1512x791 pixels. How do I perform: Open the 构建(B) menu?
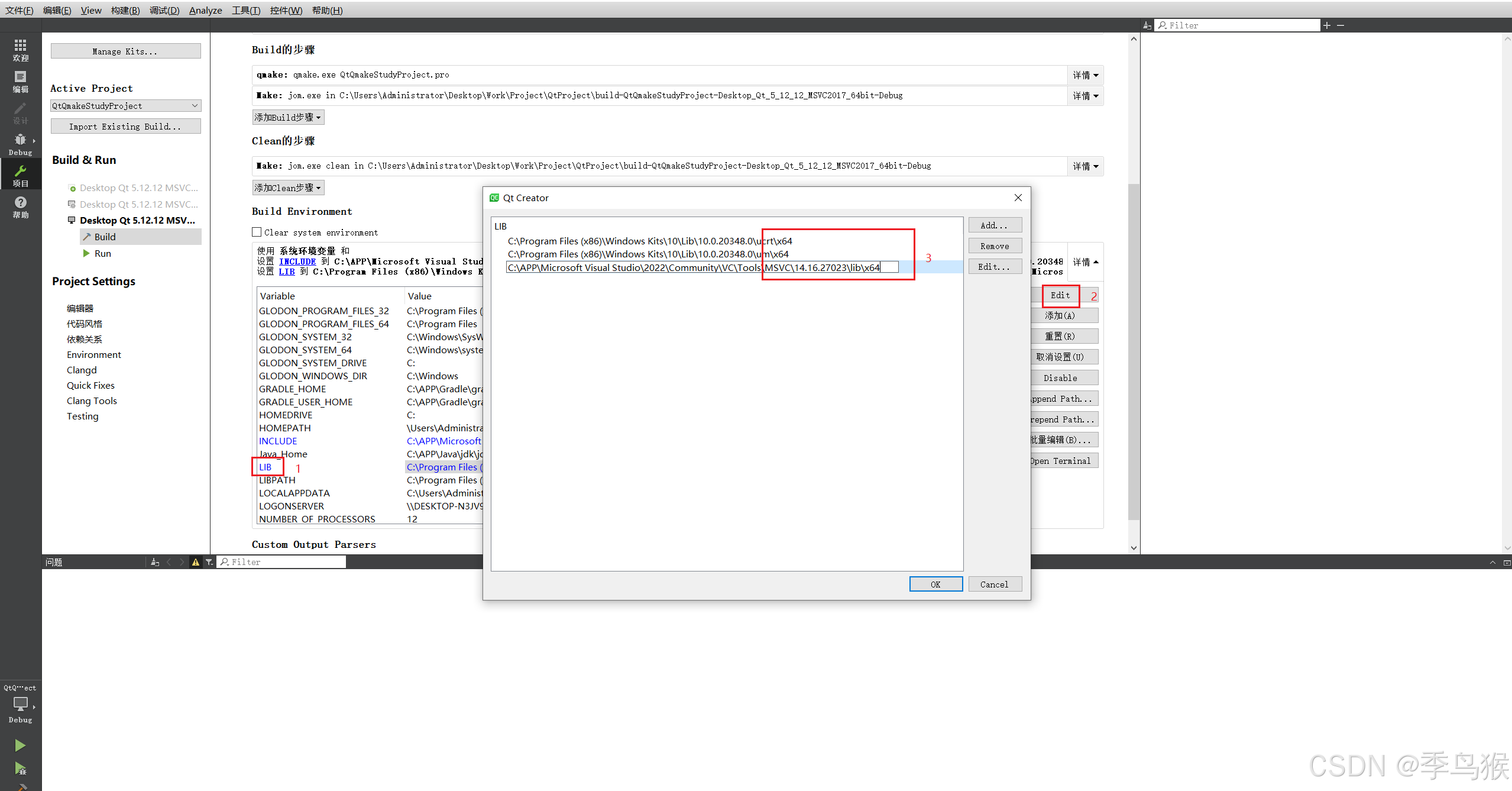(125, 10)
